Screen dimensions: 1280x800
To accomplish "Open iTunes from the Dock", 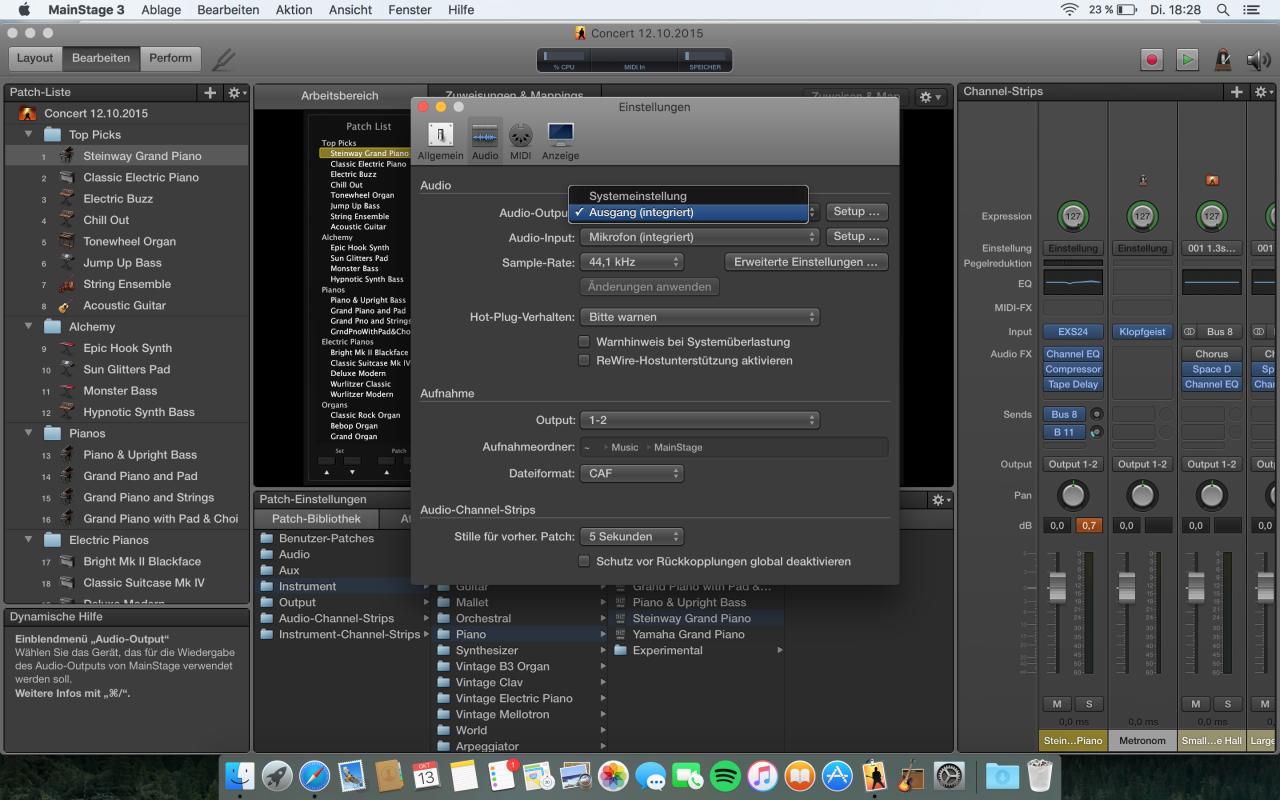I will [x=762, y=775].
